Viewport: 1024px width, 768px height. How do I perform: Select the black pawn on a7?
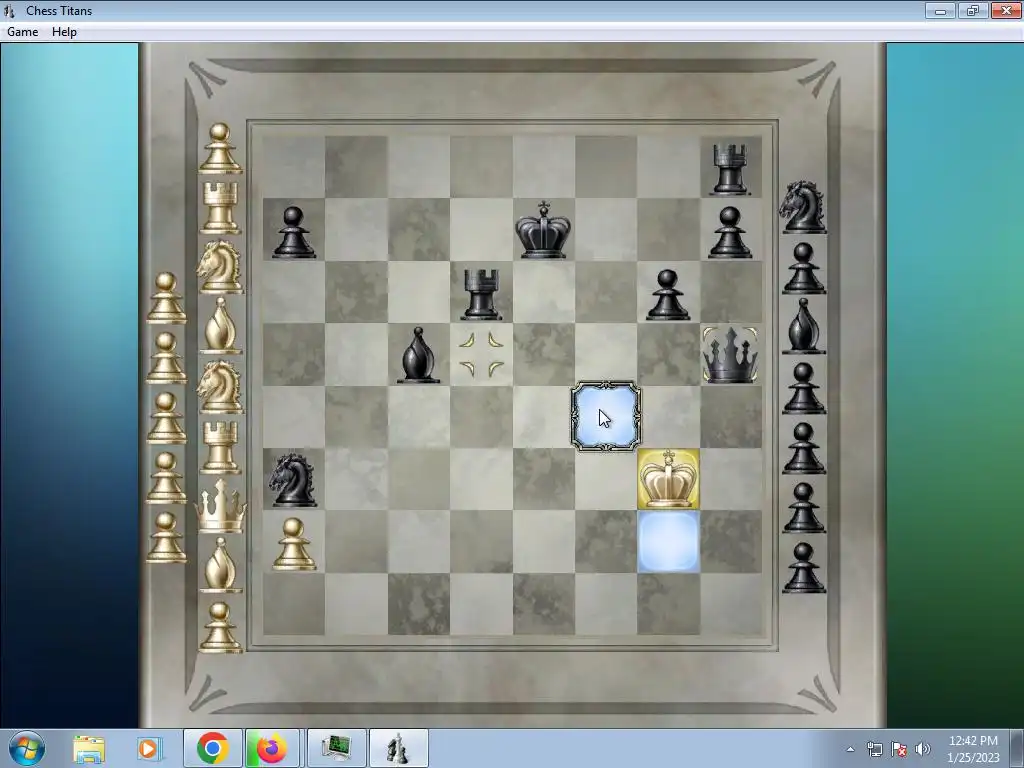(293, 232)
